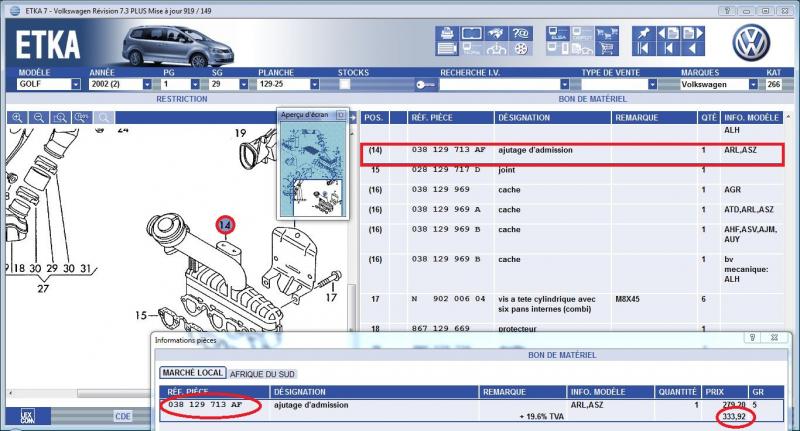The height and width of the screenshot is (431, 800).
Task: Switch to the AFRIQUE DU SUD tab
Action: (262, 374)
